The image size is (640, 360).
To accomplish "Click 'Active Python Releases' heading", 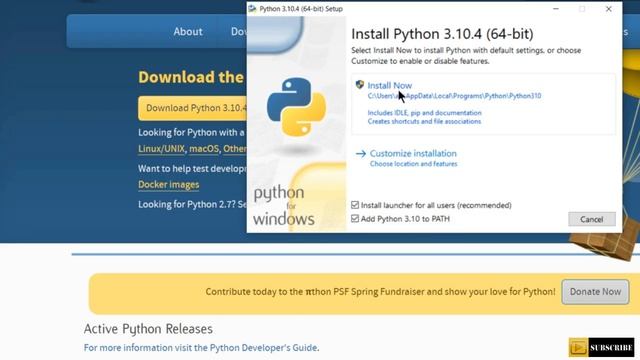I will tap(148, 329).
